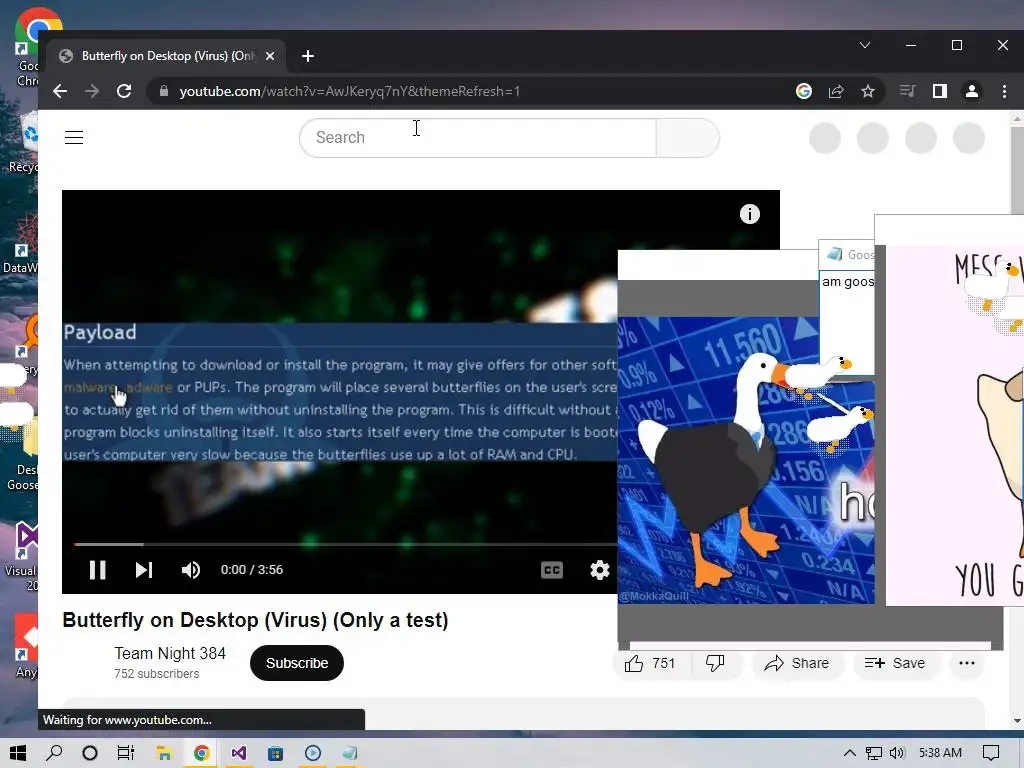
Task: Click the stock market goose meme image
Action: [745, 460]
